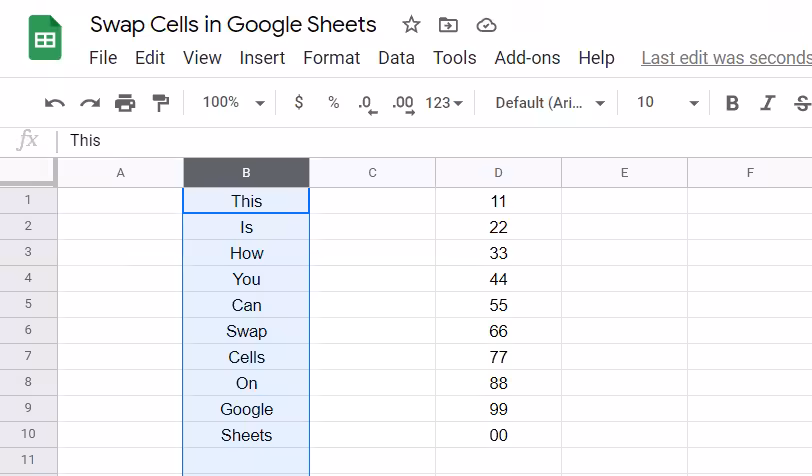This screenshot has height=476, width=812.
Task: Format as currency with dollar sign
Action: (x=299, y=102)
